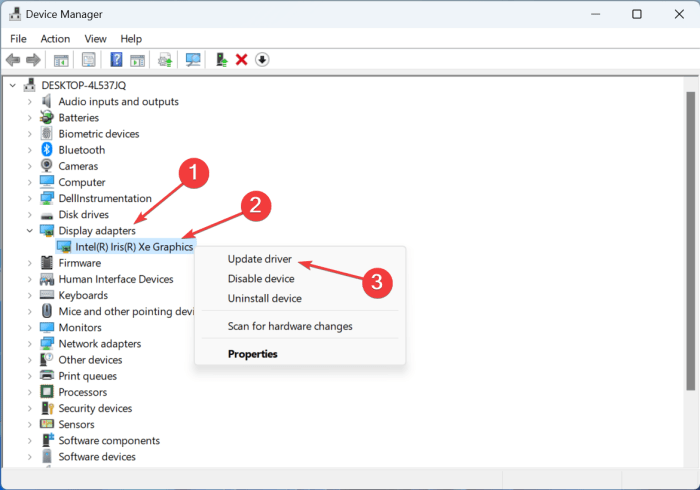This screenshot has width=700, height=490.
Task: Click the red X uninstall device icon
Action: (241, 60)
